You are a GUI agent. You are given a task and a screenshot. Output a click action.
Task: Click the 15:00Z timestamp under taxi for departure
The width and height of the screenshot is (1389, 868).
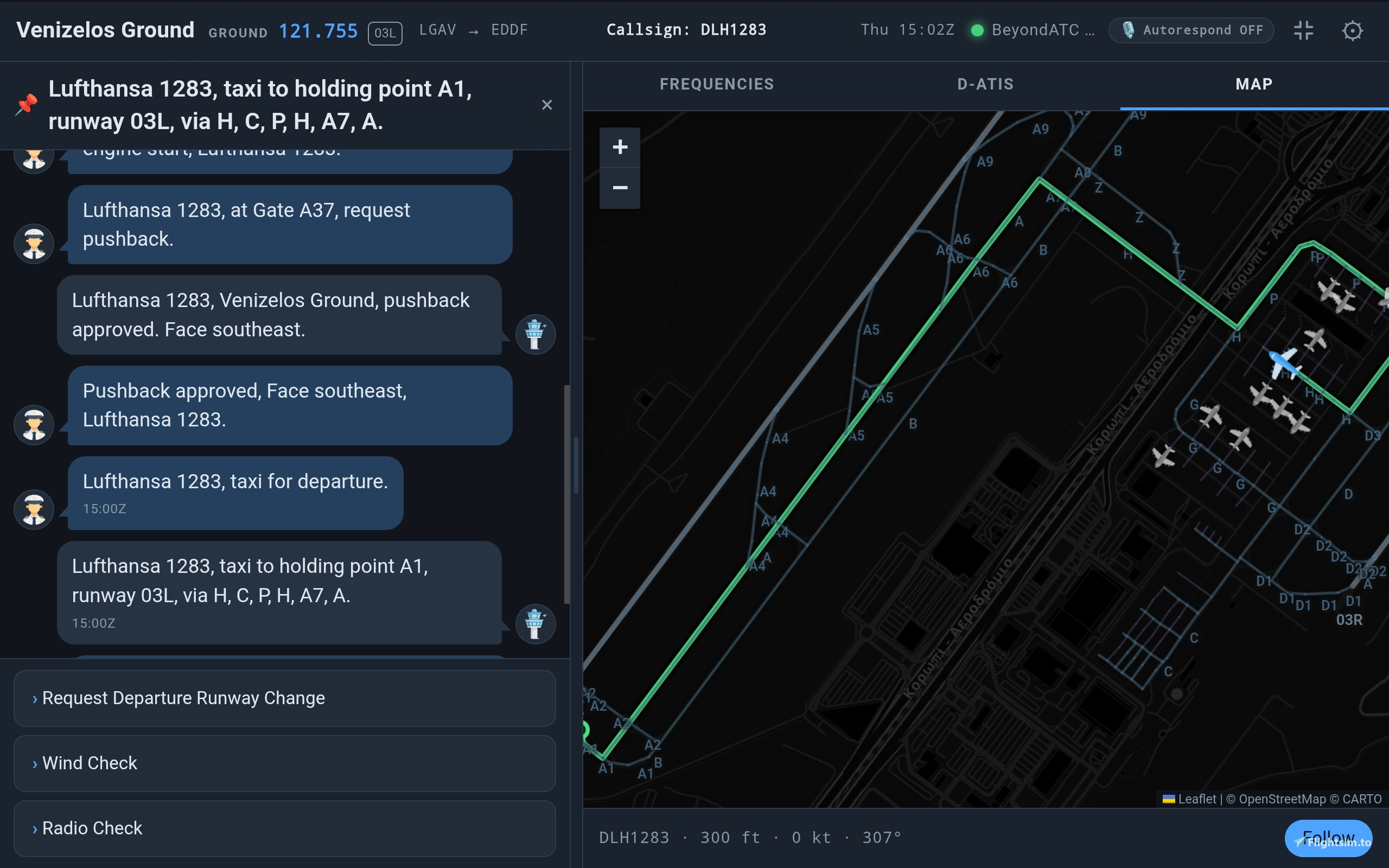tap(105, 509)
